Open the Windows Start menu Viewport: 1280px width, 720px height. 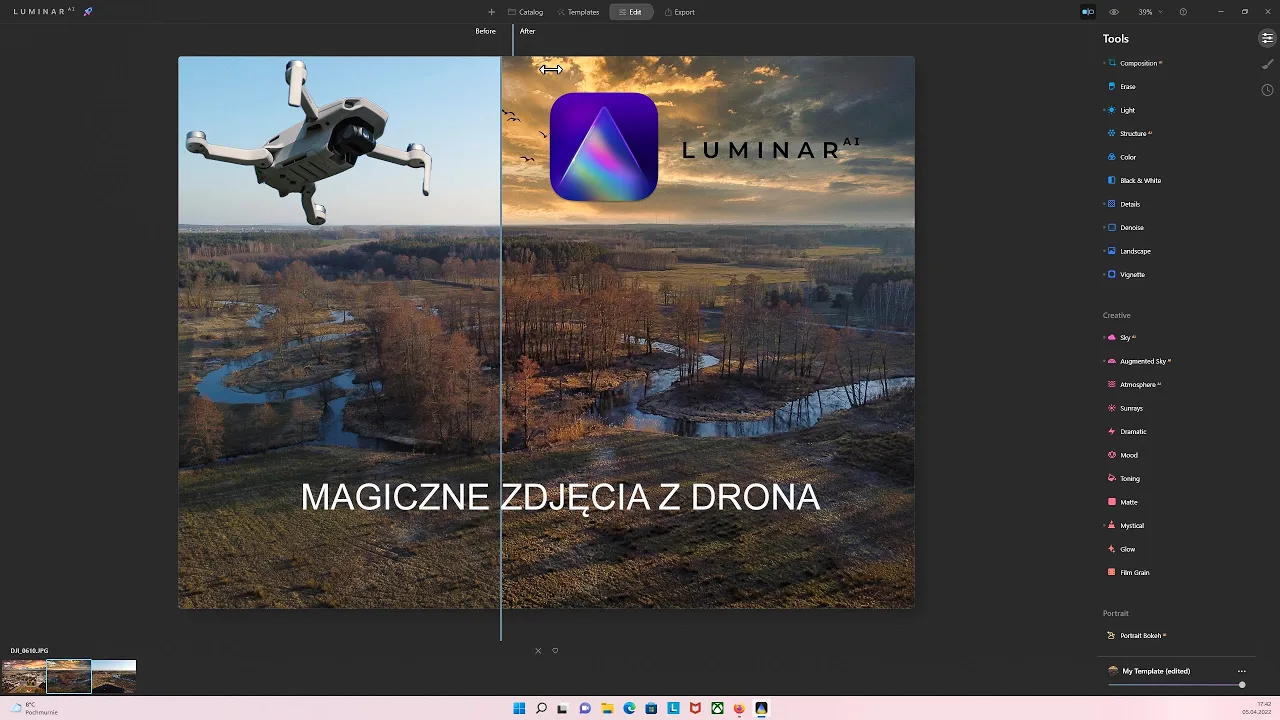click(x=519, y=708)
